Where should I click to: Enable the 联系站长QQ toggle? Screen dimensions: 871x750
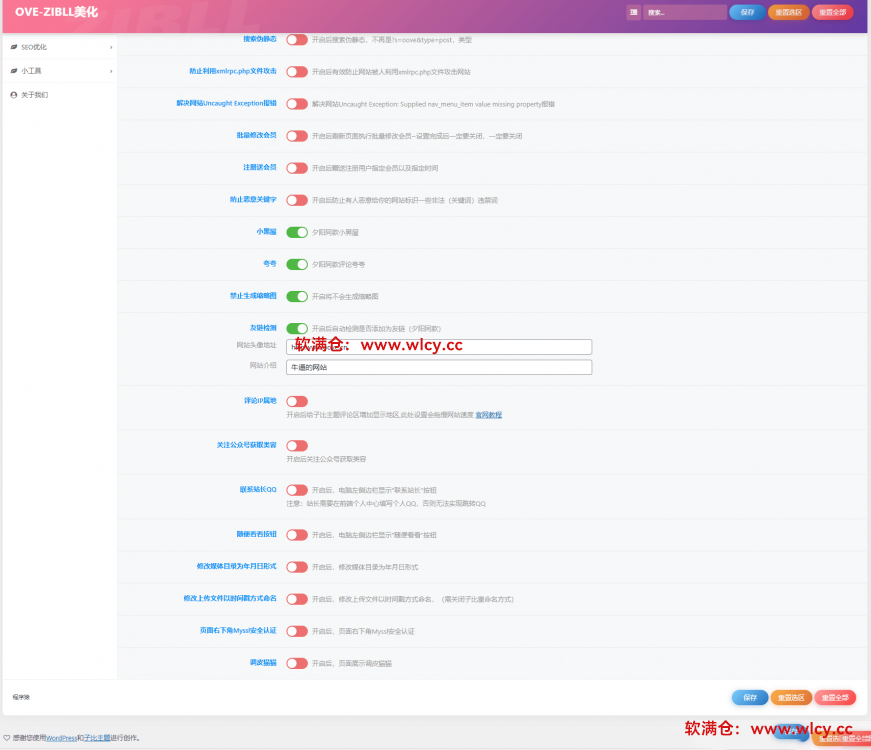tap(297, 490)
